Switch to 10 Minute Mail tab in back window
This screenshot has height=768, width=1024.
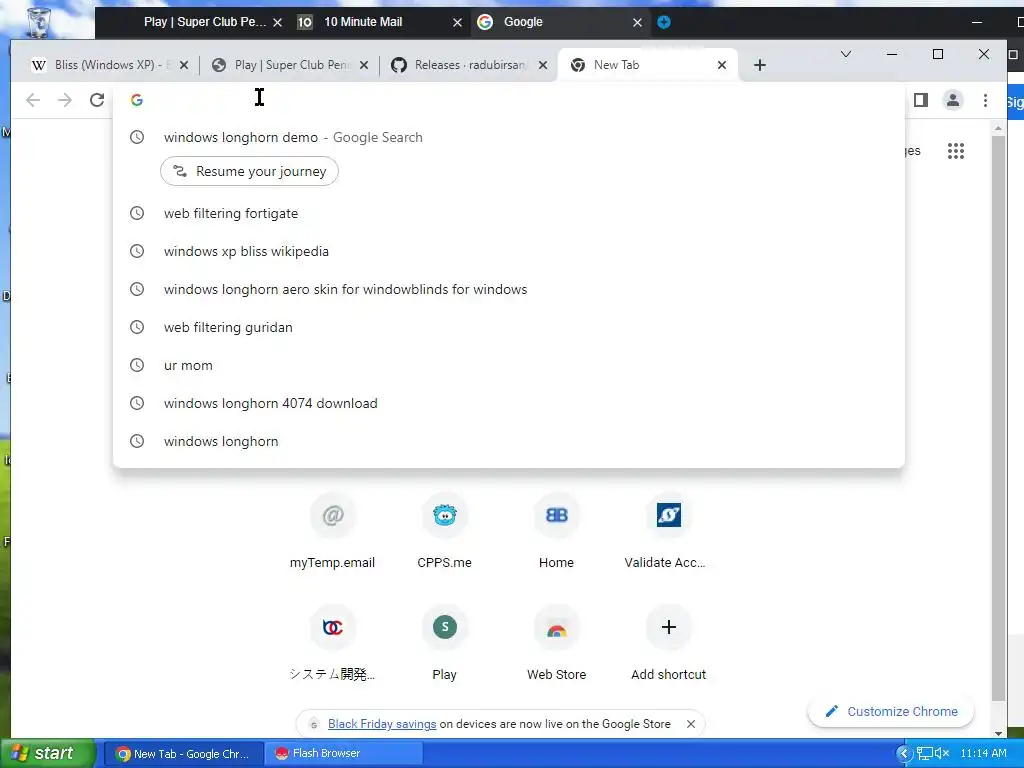coord(379,22)
